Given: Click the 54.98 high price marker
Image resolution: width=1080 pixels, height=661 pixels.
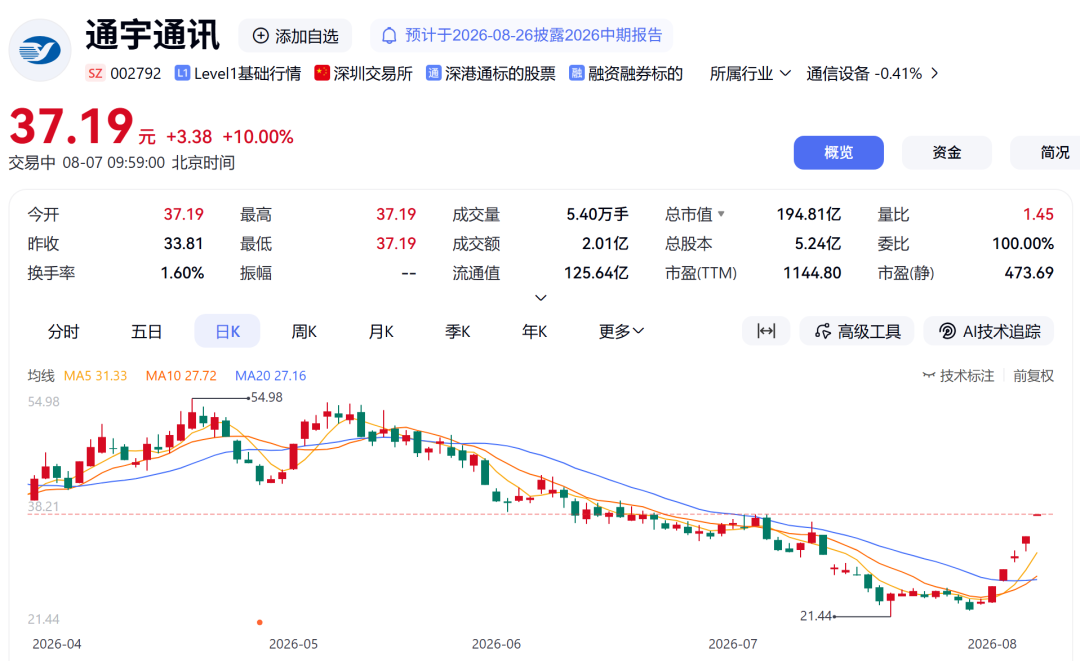Looking at the screenshot, I should 267,397.
